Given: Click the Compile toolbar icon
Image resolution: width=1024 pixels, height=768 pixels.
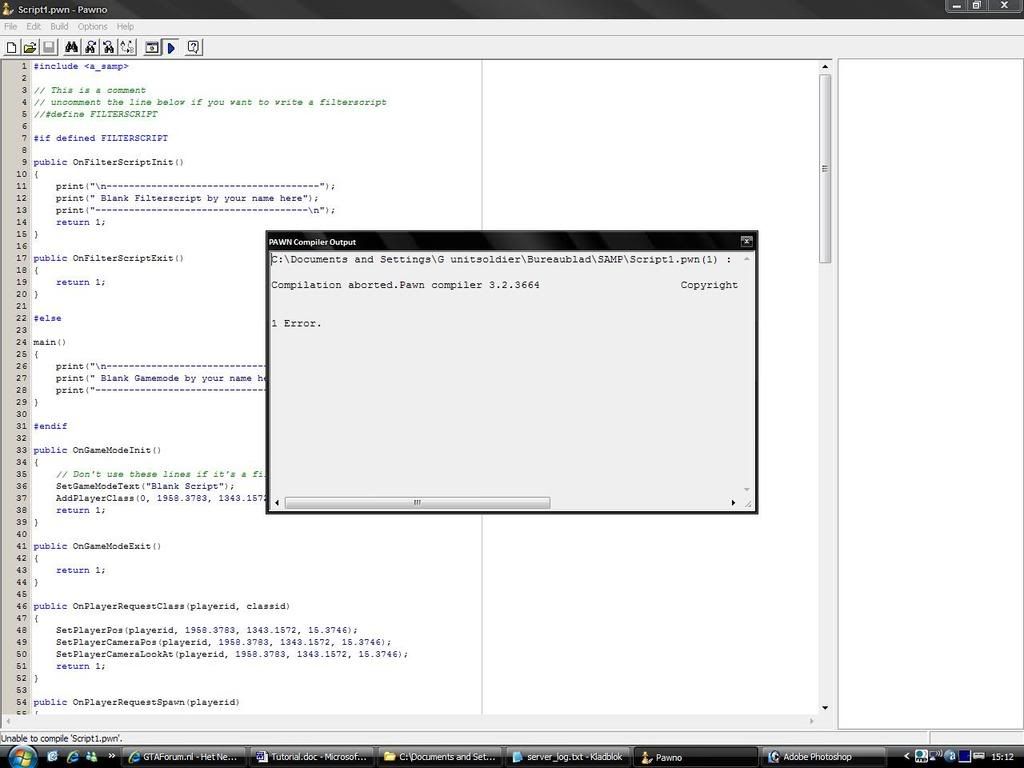Looking at the screenshot, I should 152,47.
